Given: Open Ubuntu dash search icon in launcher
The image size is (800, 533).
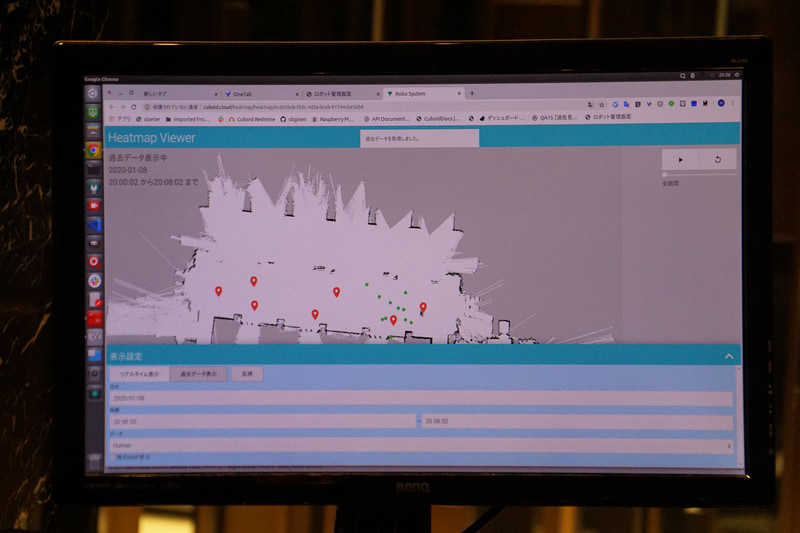Looking at the screenshot, I should click(93, 93).
